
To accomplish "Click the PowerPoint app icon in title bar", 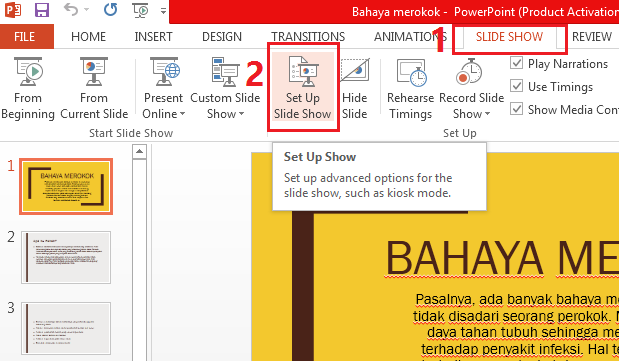I will click(13, 10).
